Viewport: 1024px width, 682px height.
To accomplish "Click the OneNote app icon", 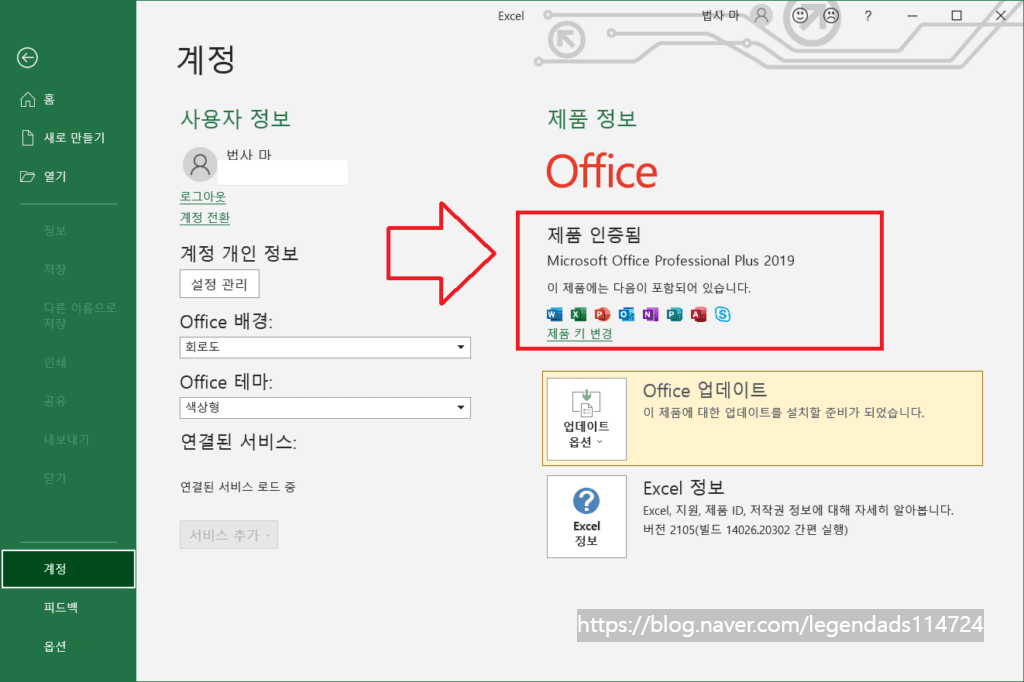I will click(650, 315).
